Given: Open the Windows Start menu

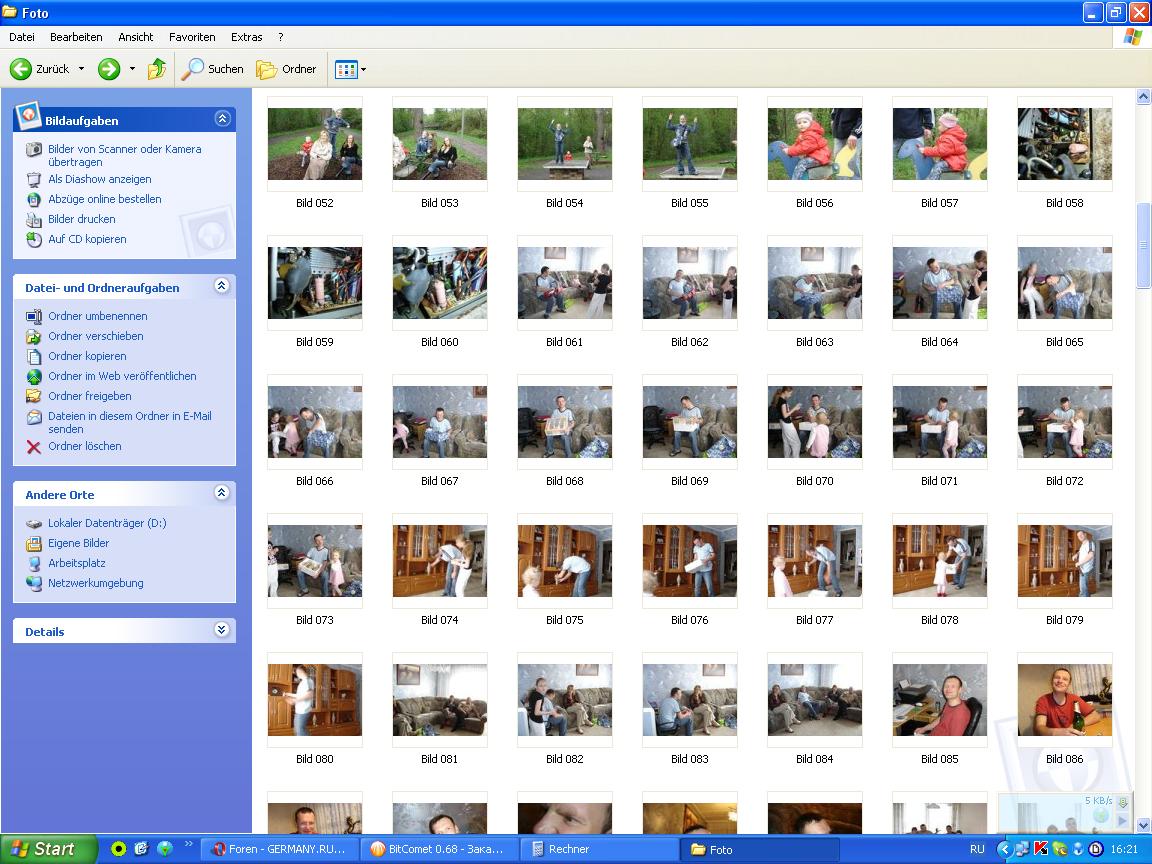Looking at the screenshot, I should [x=47, y=849].
